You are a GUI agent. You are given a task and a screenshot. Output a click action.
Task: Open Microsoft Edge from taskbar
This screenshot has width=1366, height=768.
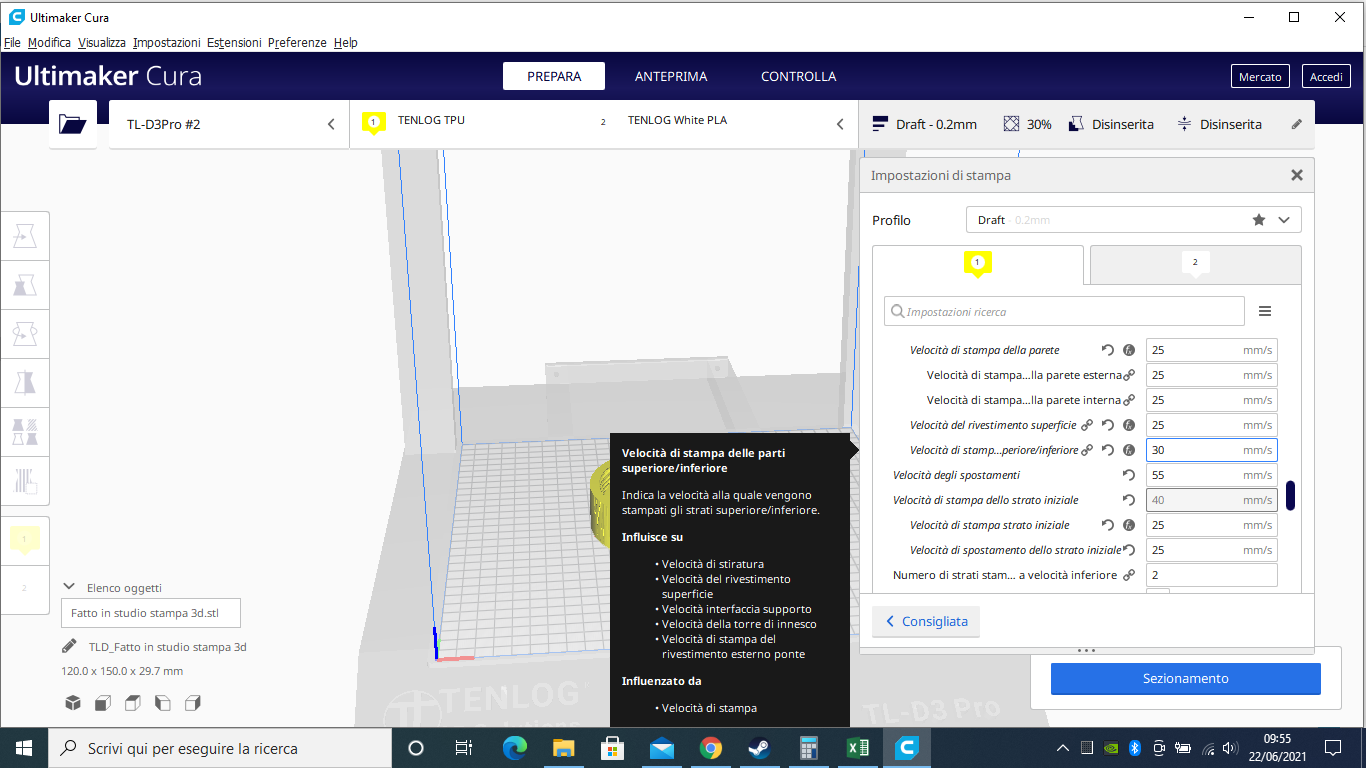click(514, 747)
